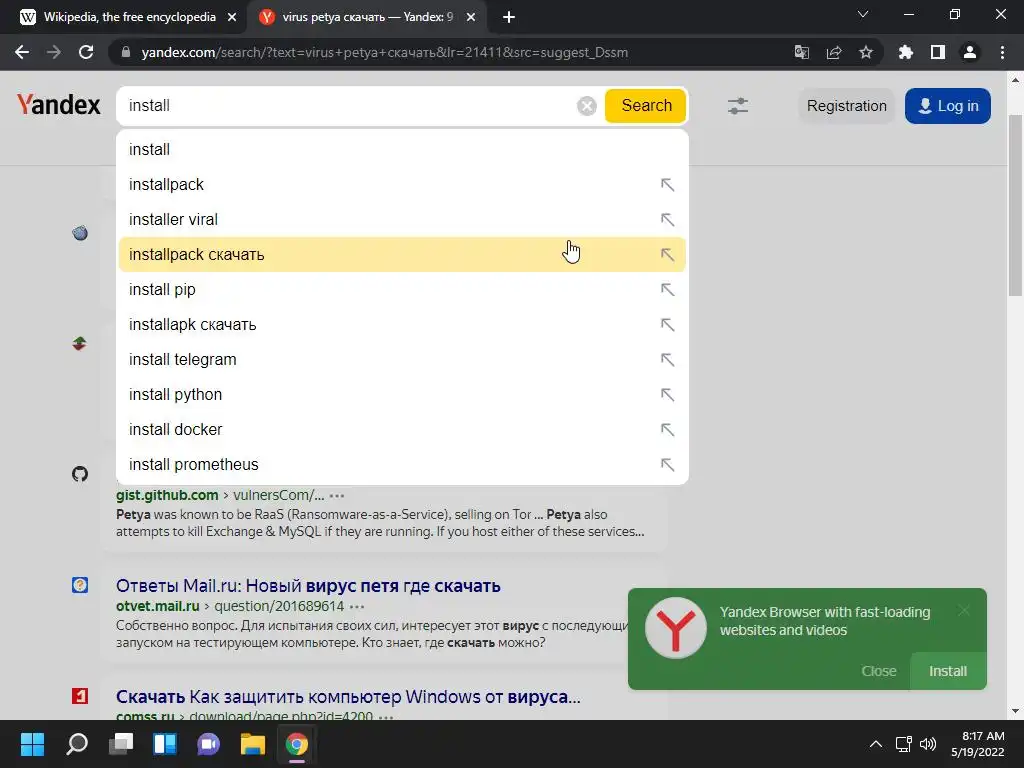Choose 'install' suggestion
The width and height of the screenshot is (1024, 768).
(x=402, y=150)
